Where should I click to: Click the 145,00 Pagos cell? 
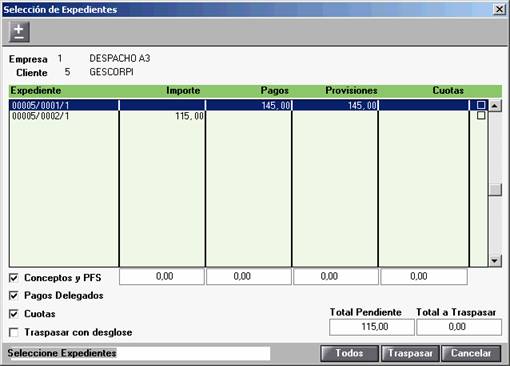[x=249, y=105]
